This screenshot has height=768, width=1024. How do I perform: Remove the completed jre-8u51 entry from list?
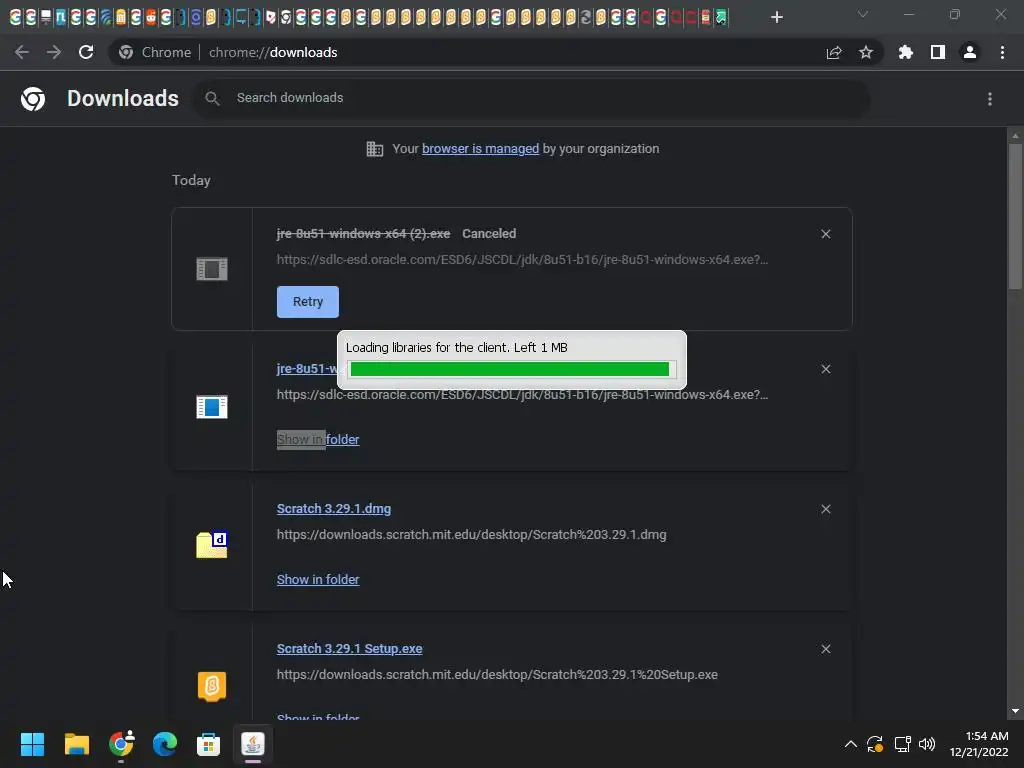click(x=825, y=369)
